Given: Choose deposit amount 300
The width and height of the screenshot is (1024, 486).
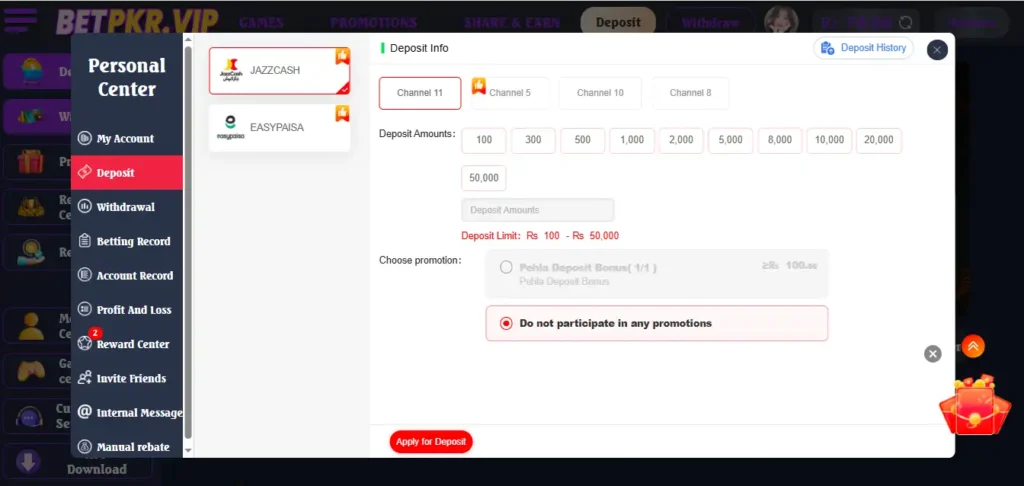Looking at the screenshot, I should click(x=533, y=140).
